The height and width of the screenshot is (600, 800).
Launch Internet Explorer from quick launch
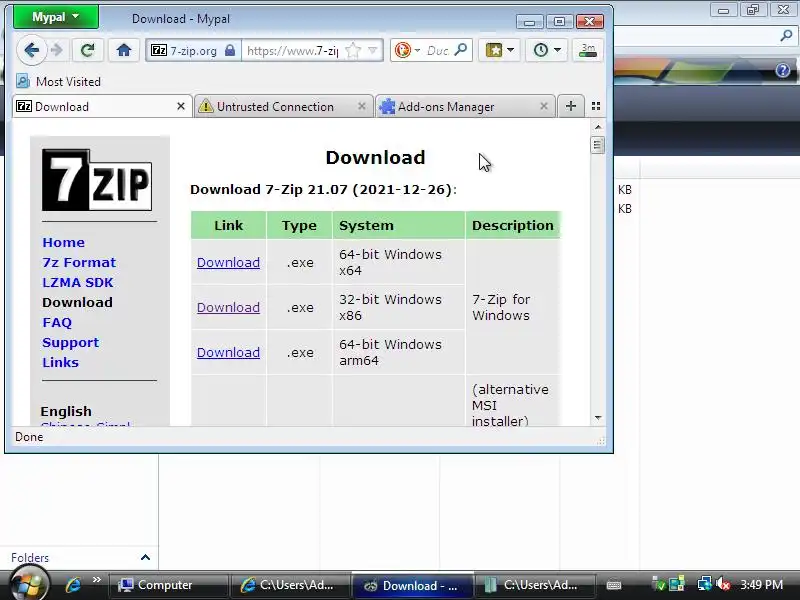tap(73, 585)
